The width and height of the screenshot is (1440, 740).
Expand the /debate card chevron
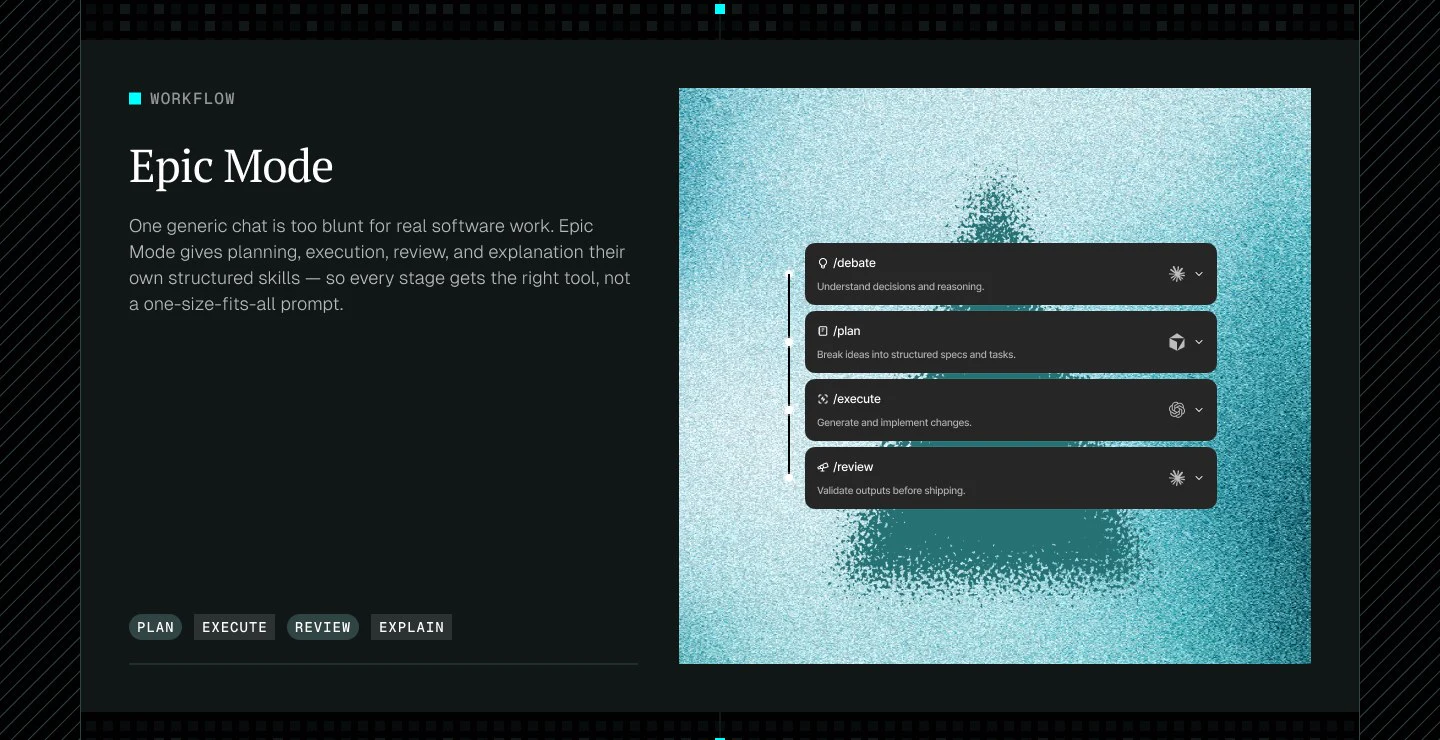point(1199,274)
